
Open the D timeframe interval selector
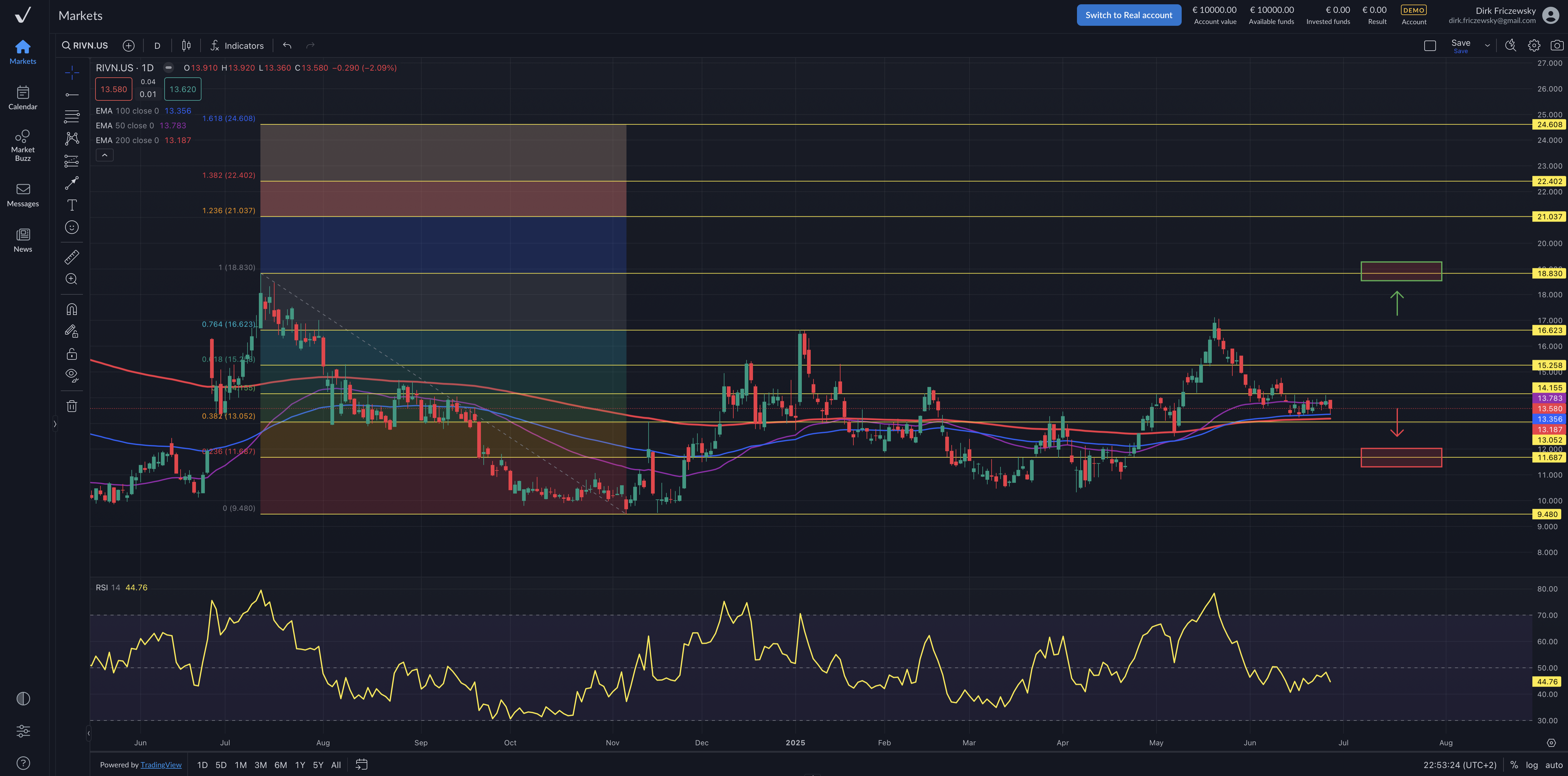click(x=157, y=46)
